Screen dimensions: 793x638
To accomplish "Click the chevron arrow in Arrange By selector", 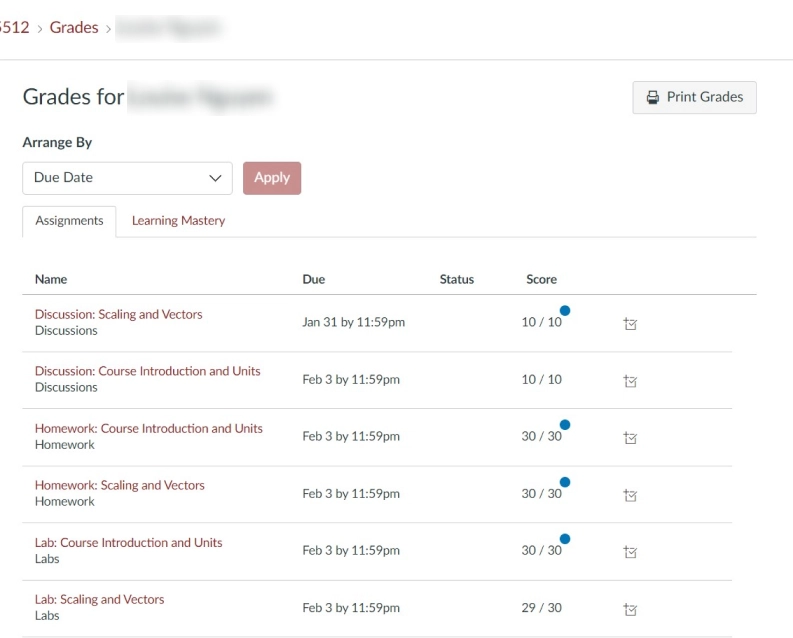I will pyautogui.click(x=214, y=178).
